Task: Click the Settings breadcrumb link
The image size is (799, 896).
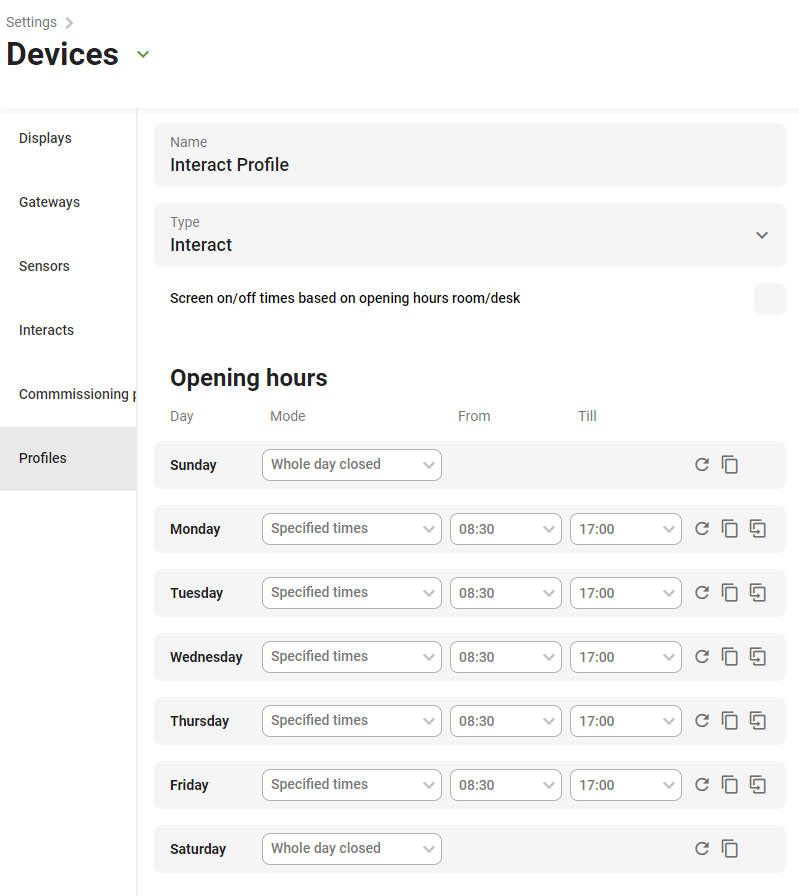Action: 31,22
